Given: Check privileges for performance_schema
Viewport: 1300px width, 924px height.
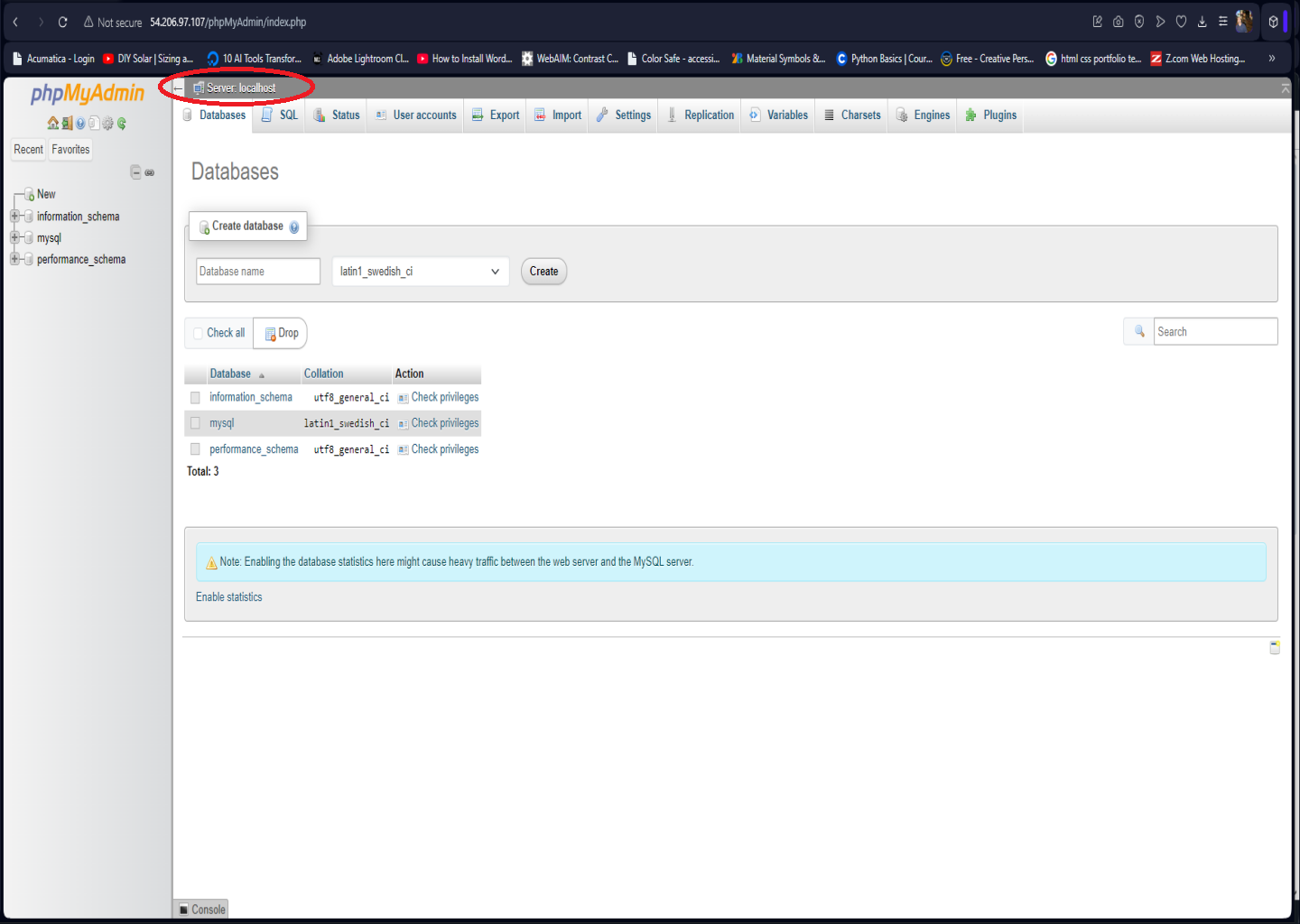Looking at the screenshot, I should (x=439, y=449).
